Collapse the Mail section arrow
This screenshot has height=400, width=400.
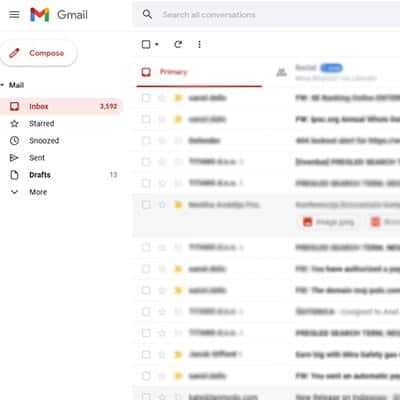[2, 85]
